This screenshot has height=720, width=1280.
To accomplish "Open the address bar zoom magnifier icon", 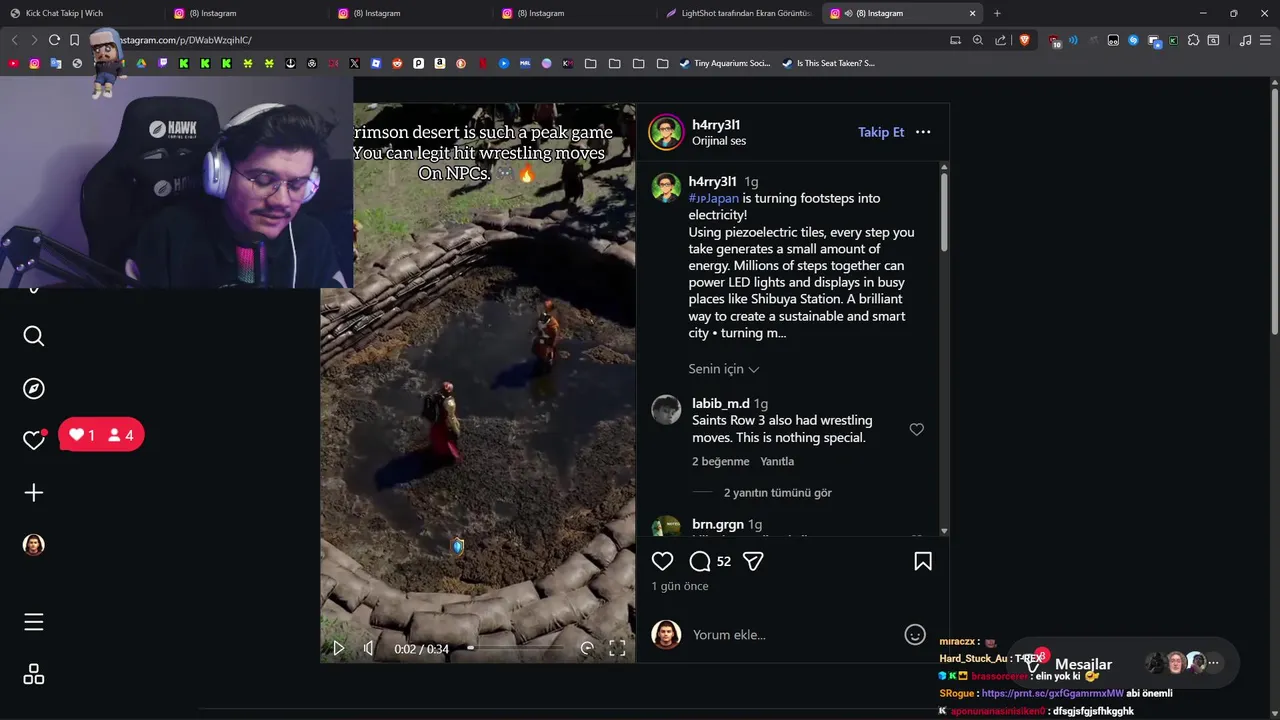I will (978, 40).
